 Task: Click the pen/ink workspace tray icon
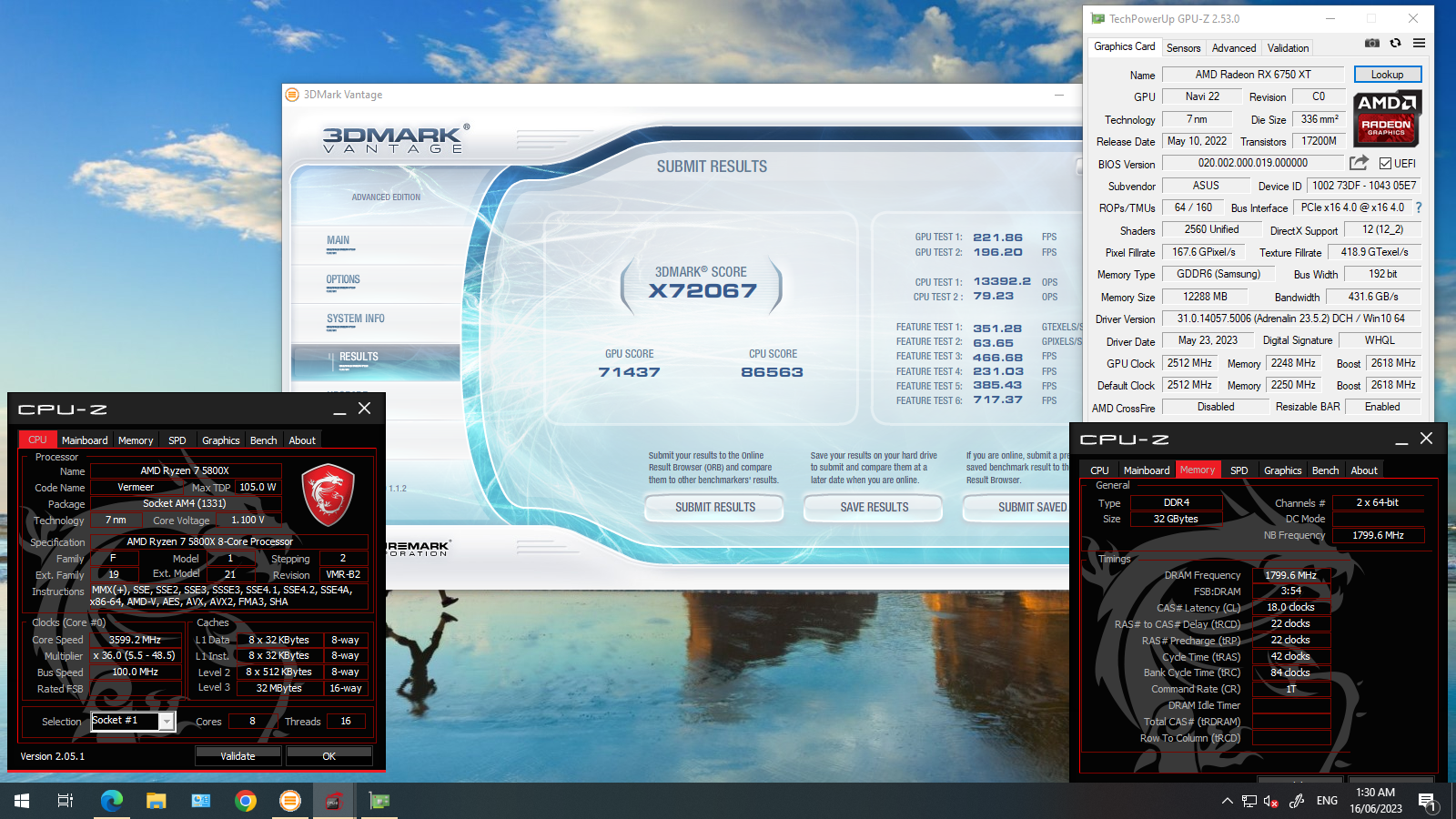(x=1297, y=801)
